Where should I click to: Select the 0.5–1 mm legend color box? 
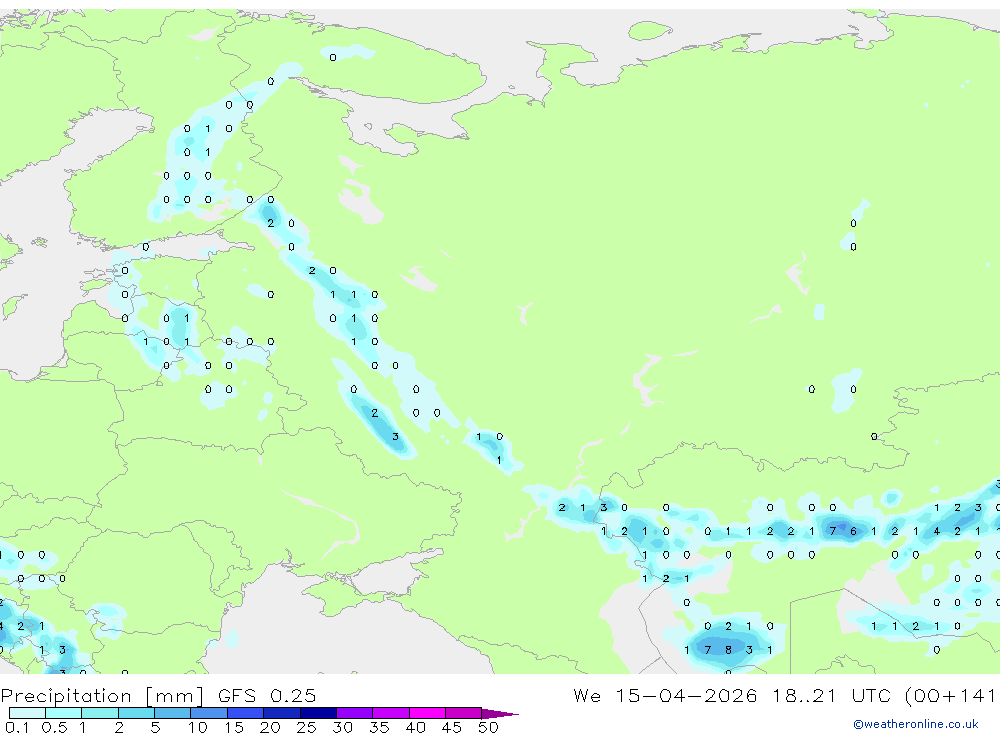tap(64, 713)
